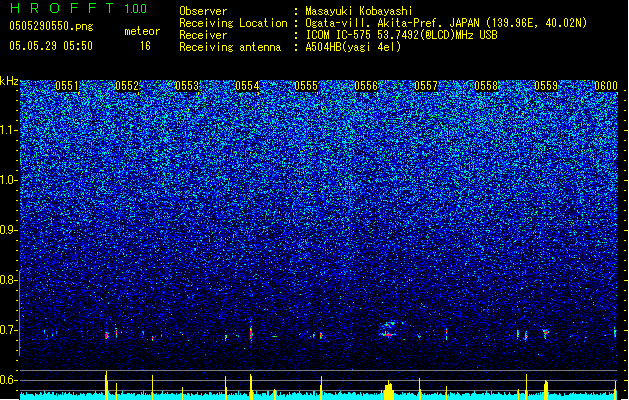Click the large meteor echo cluster after 0556
Screen dimensions: 629x400
click(x=388, y=329)
